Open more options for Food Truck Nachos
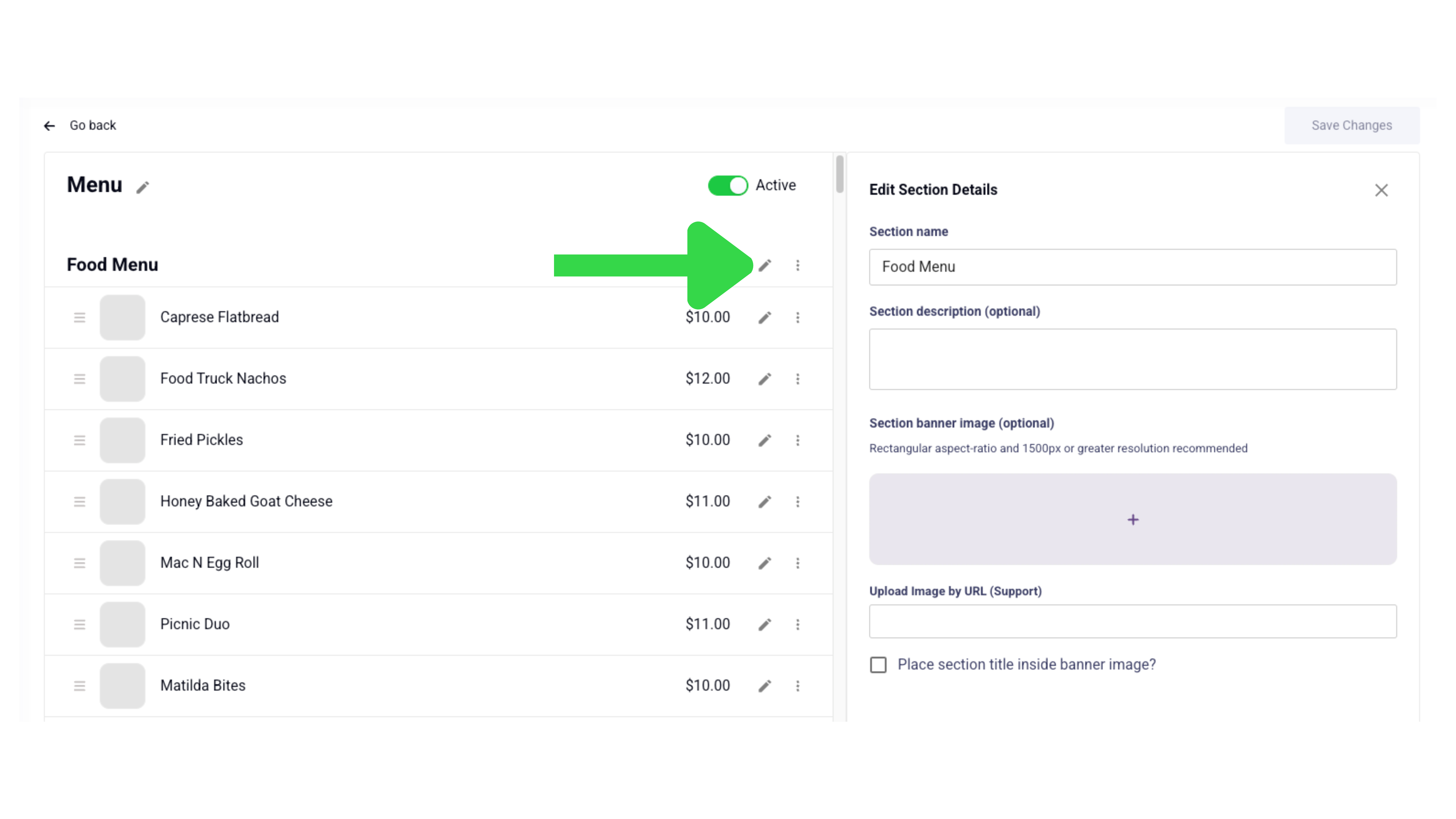The image size is (1456, 819). click(797, 379)
